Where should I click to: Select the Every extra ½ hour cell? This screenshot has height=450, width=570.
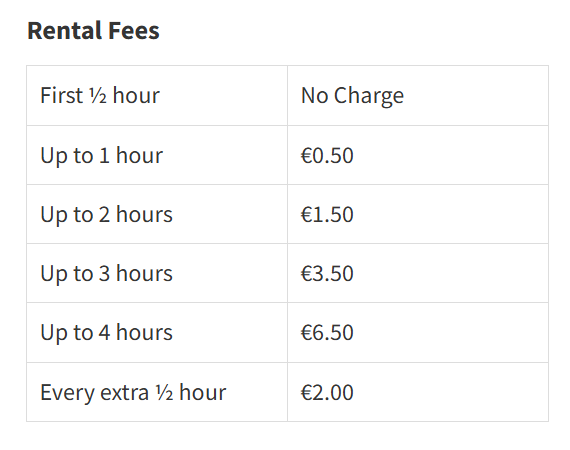(x=157, y=392)
